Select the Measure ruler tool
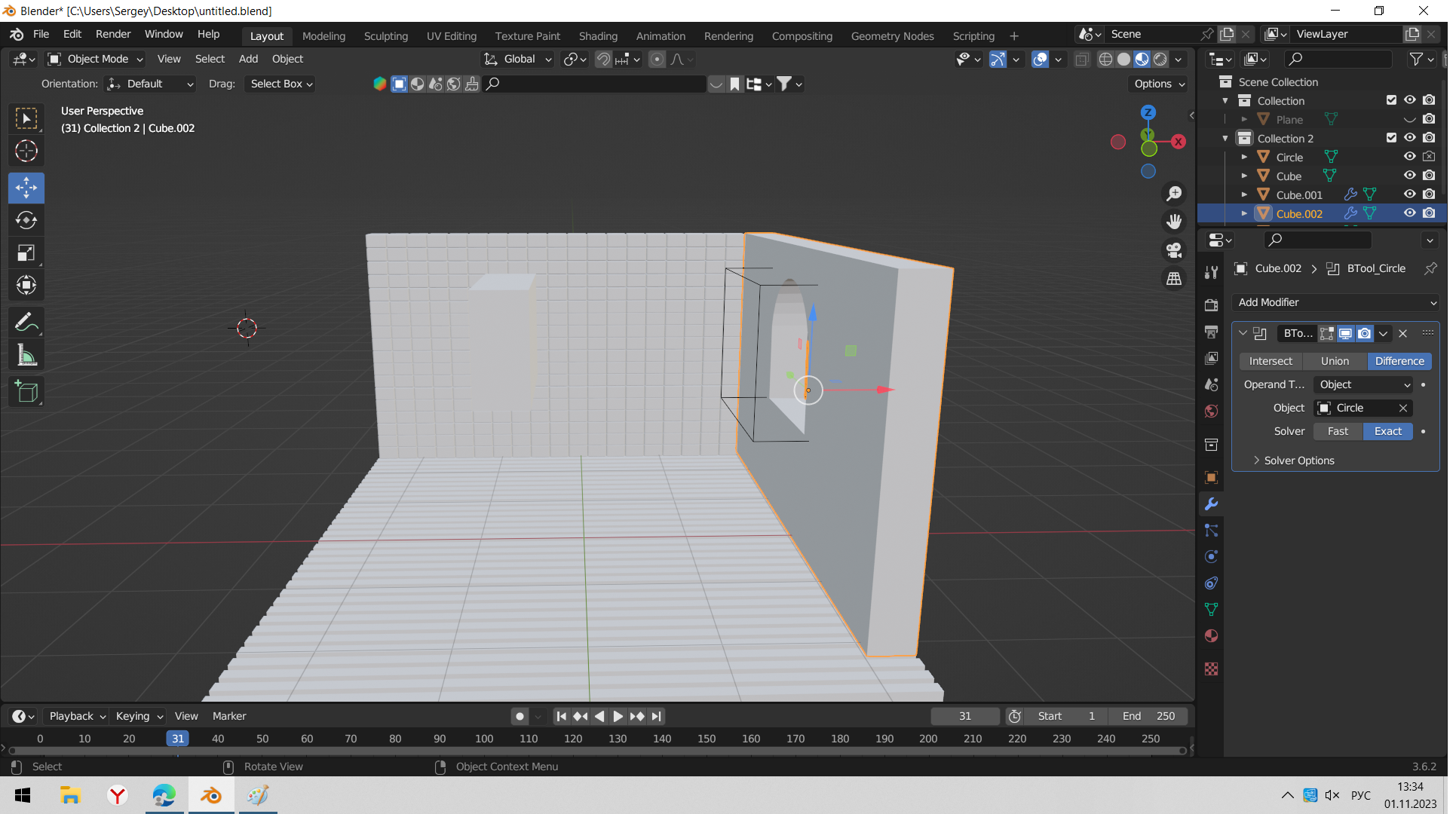Image resolution: width=1456 pixels, height=814 pixels. (x=26, y=355)
